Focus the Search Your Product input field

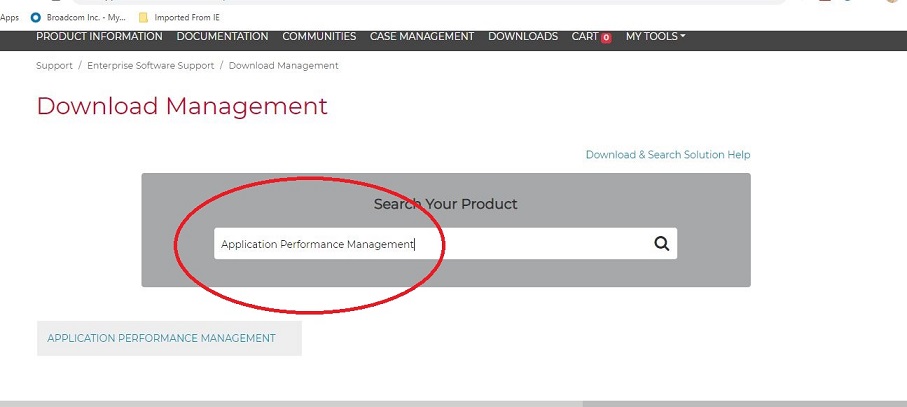pos(445,243)
